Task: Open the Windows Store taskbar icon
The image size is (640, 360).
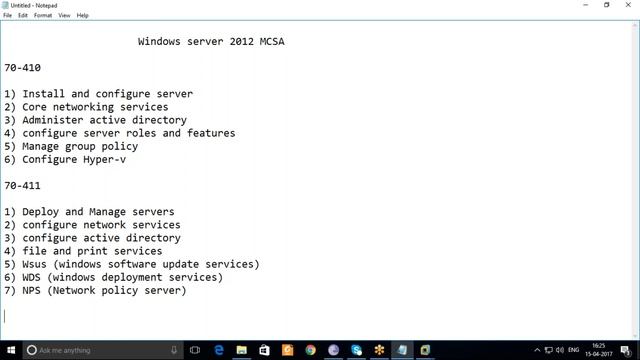Action: pos(264,350)
